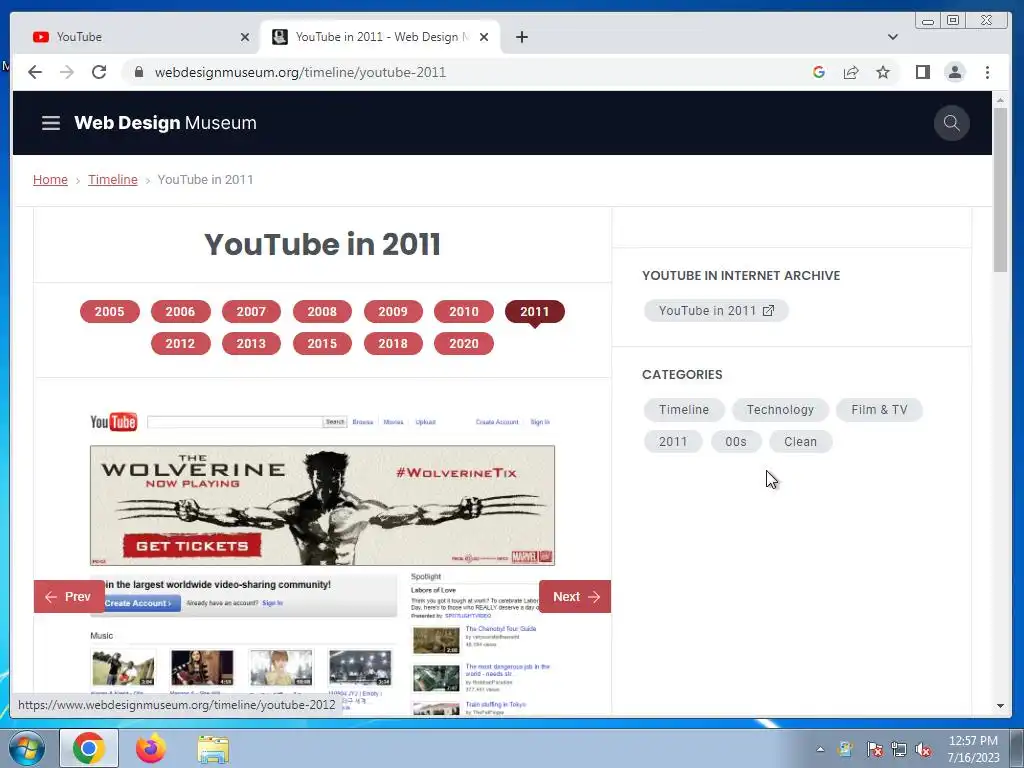
Task: Select the 2009 year pill
Action: (393, 312)
